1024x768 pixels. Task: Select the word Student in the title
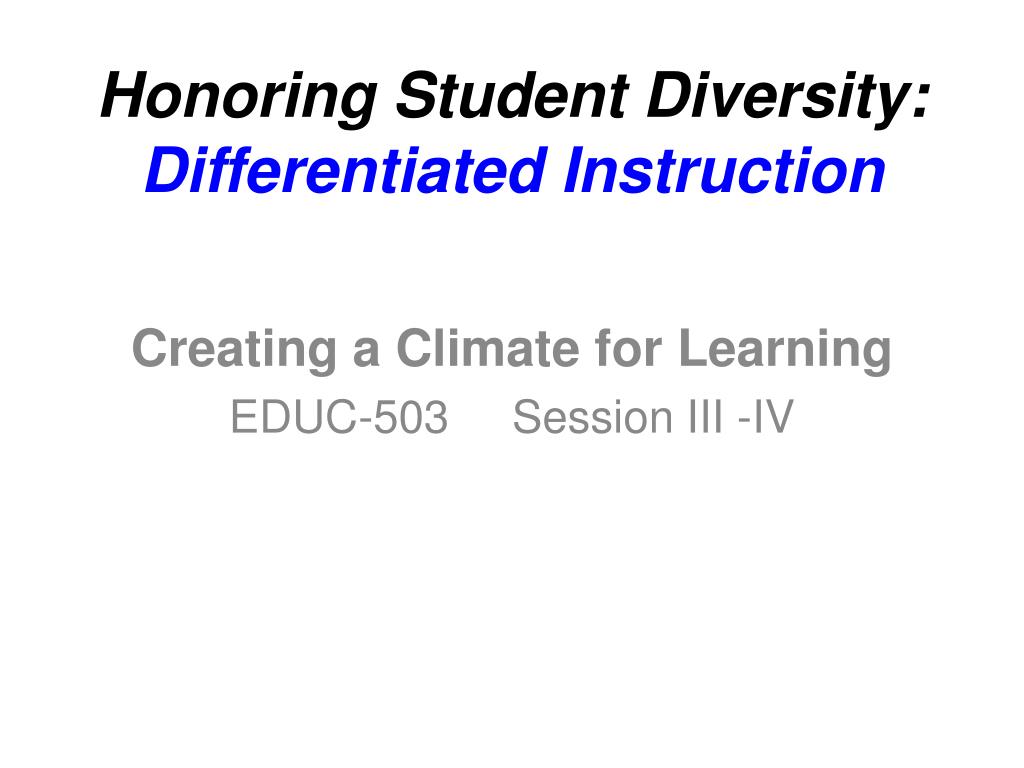click(513, 95)
